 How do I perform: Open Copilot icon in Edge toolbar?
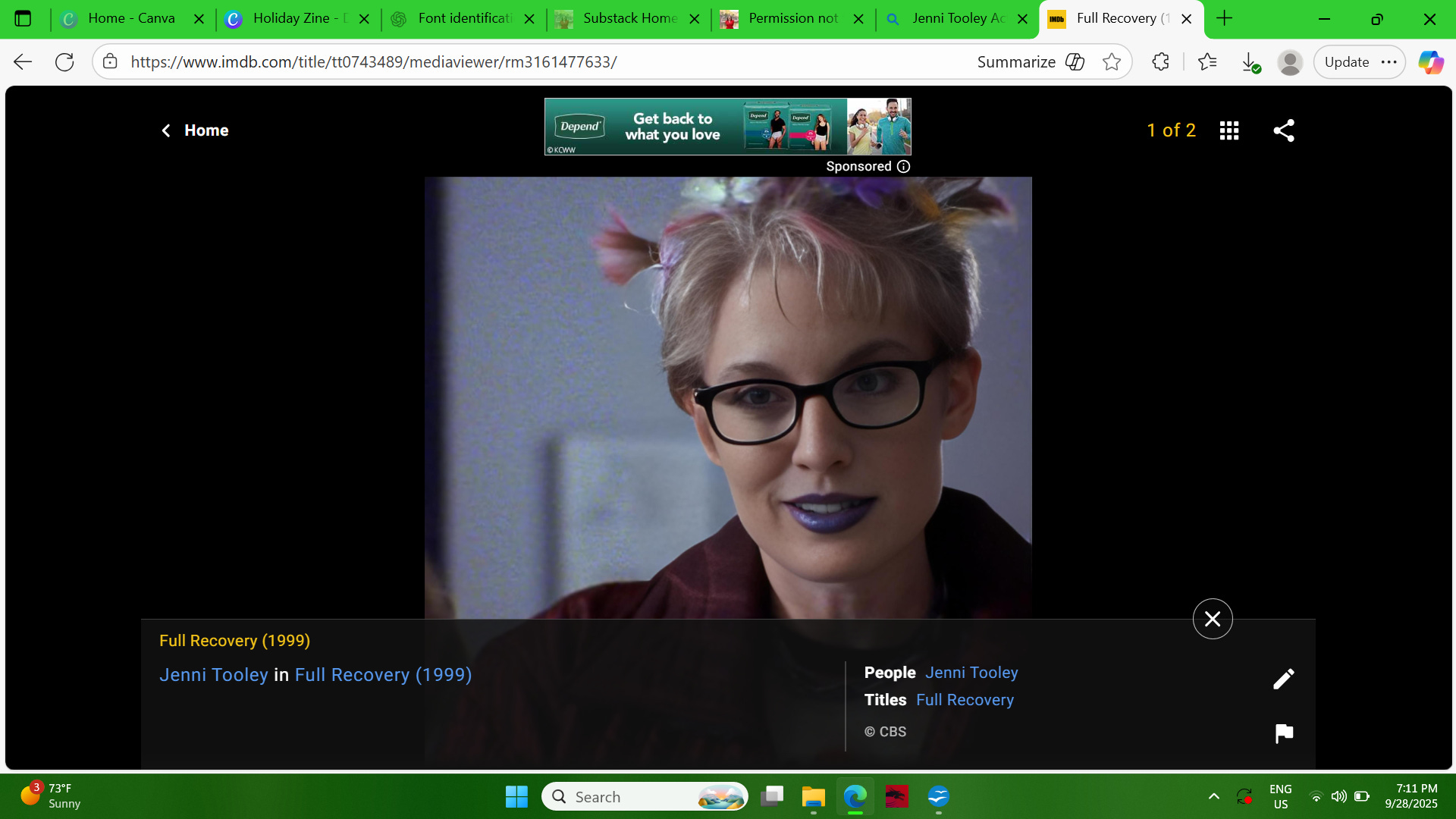pos(1430,62)
